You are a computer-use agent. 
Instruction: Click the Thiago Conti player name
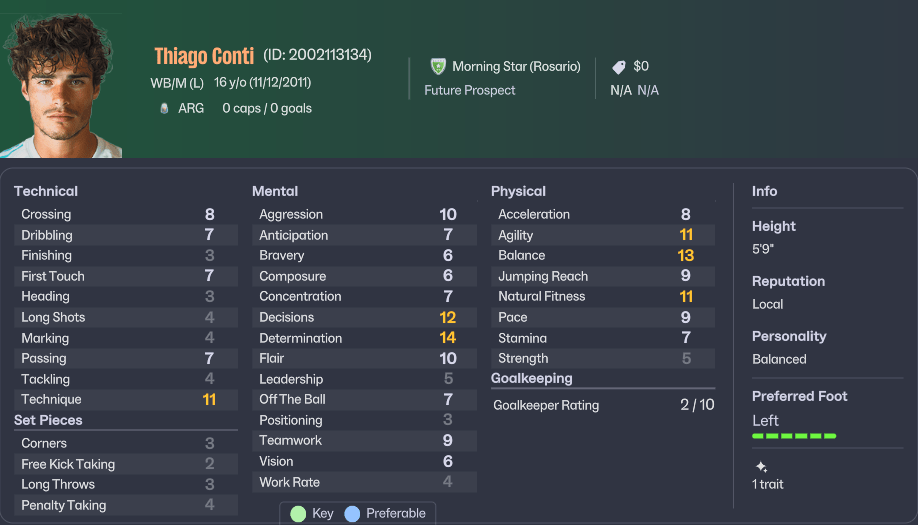204,56
